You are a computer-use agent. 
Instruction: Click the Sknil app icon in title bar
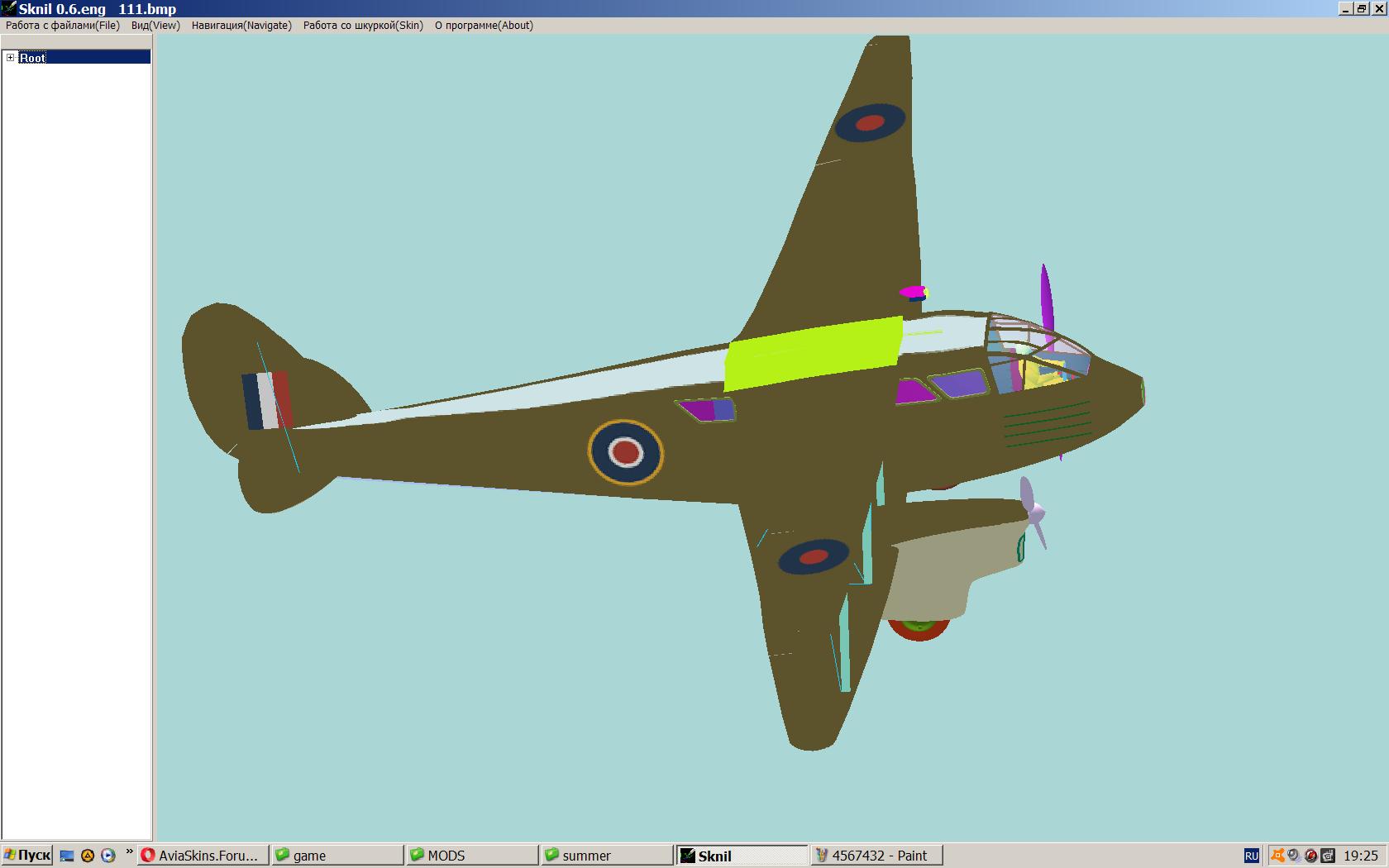point(8,8)
